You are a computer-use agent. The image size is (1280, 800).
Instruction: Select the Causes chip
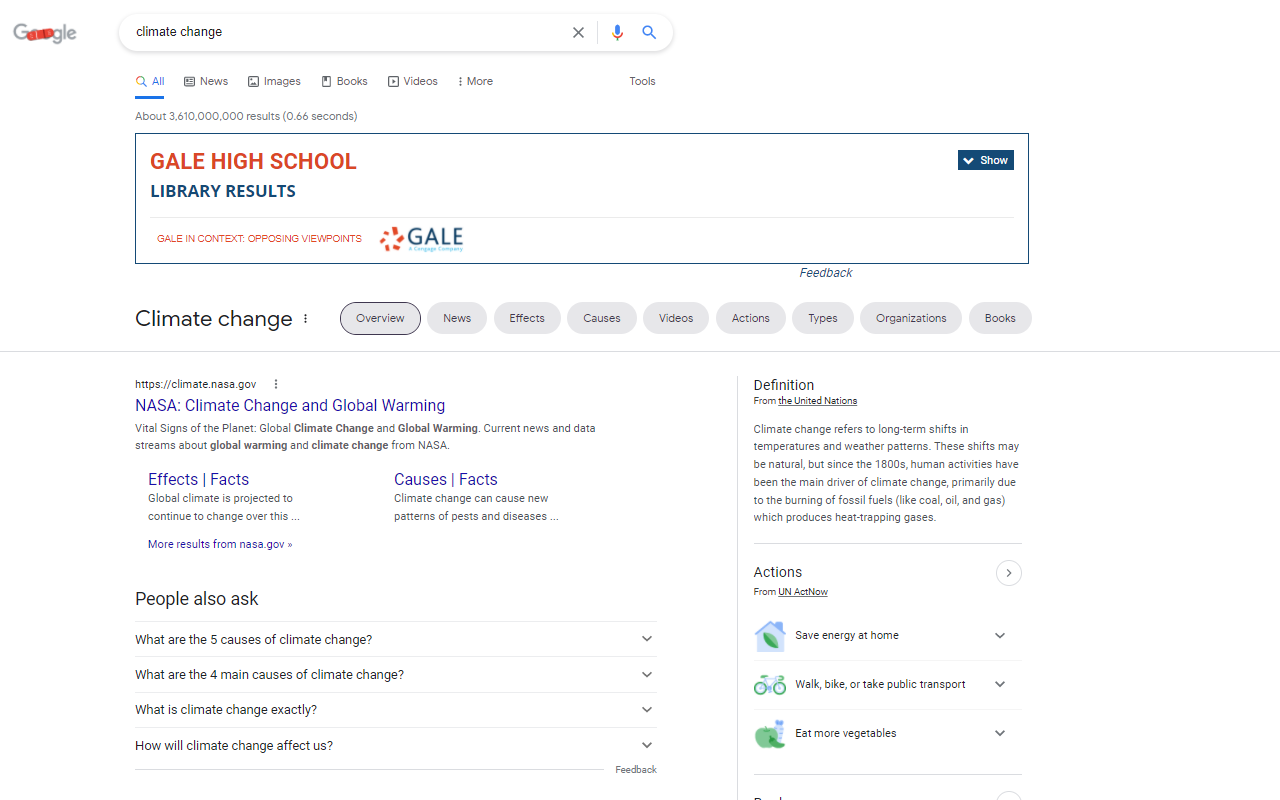[602, 319]
